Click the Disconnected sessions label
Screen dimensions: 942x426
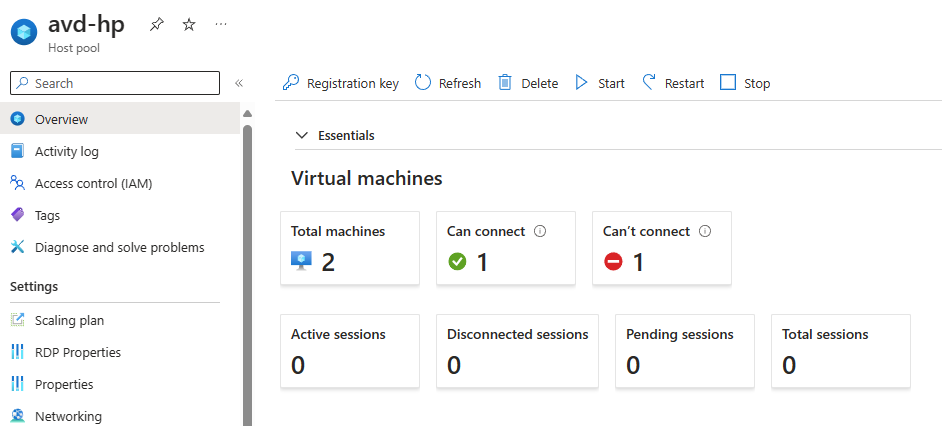coord(518,334)
